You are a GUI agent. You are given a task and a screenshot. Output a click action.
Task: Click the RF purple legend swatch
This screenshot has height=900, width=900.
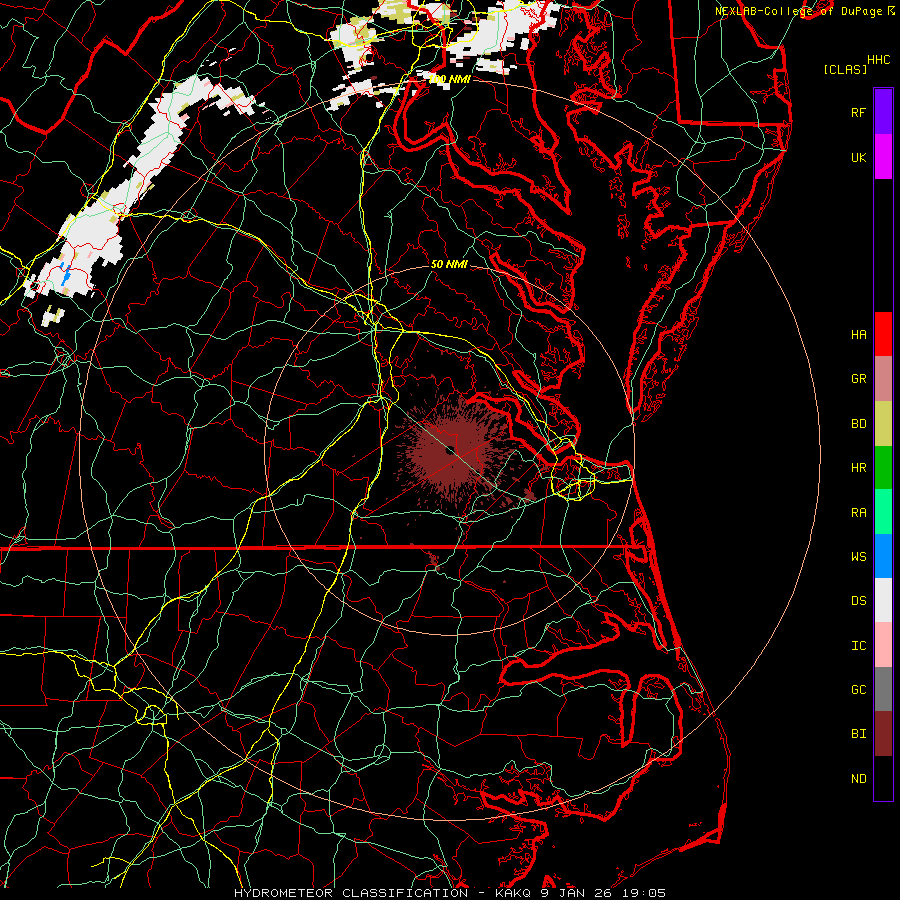(x=883, y=112)
